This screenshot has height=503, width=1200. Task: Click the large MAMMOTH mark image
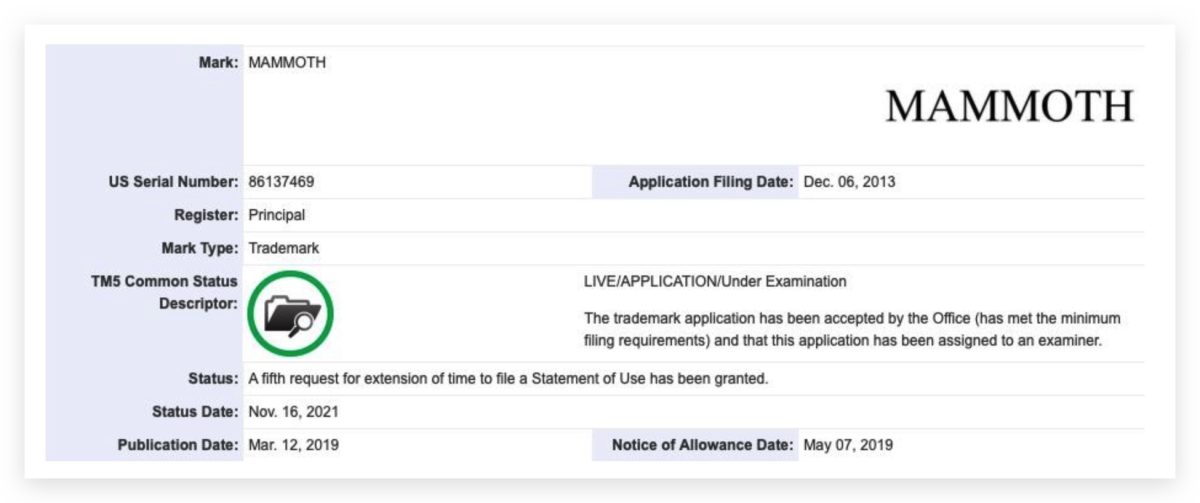1009,106
